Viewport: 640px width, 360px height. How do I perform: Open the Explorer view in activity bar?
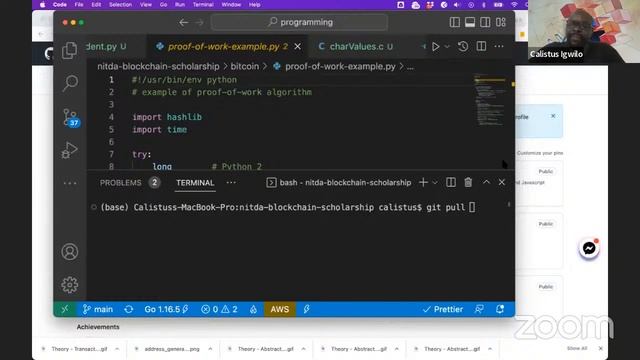[69, 51]
